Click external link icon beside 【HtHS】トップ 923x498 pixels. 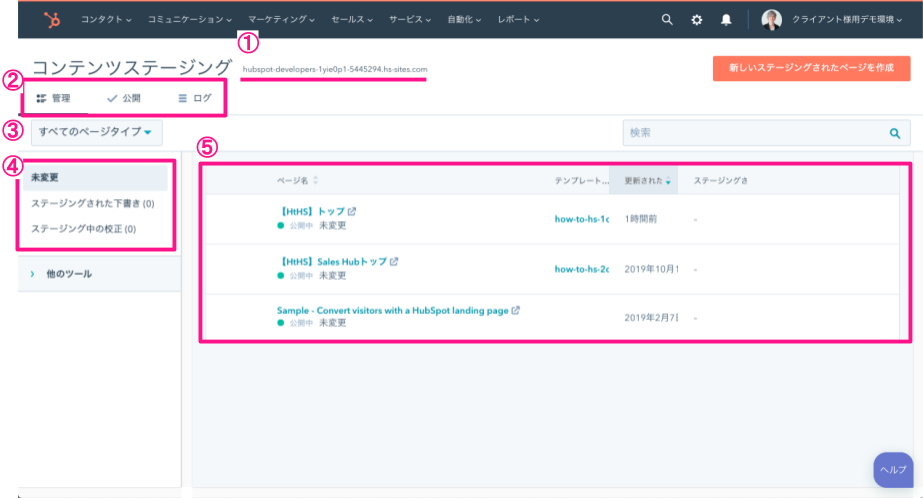(x=351, y=212)
